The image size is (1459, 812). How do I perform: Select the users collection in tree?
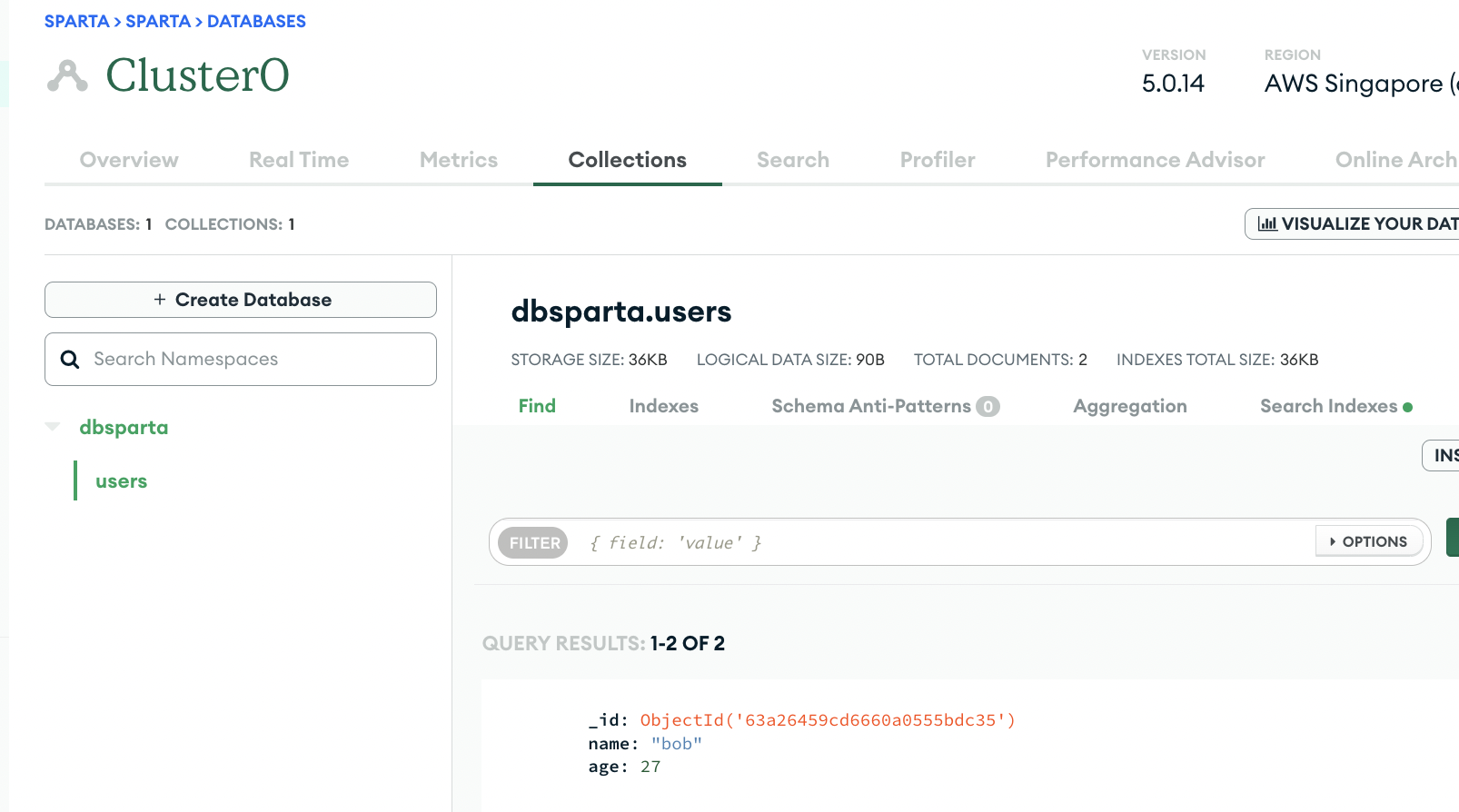tap(121, 481)
